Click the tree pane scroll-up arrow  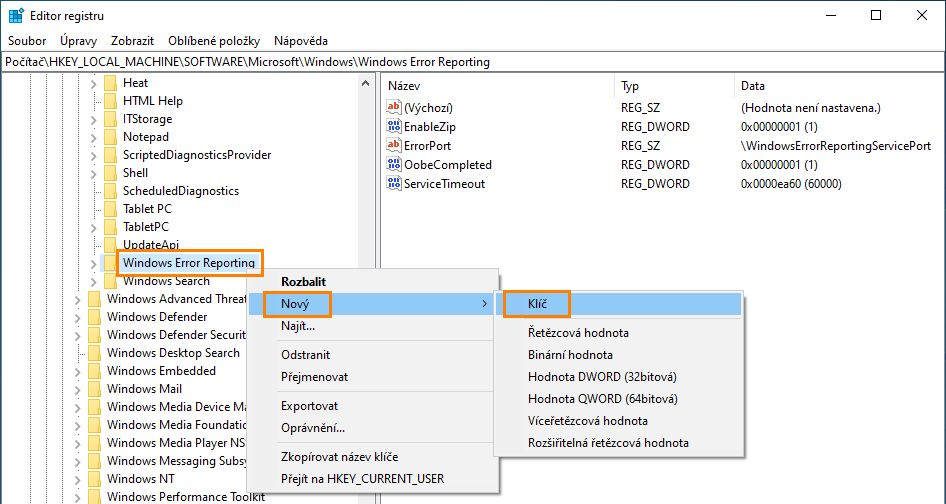(x=365, y=83)
